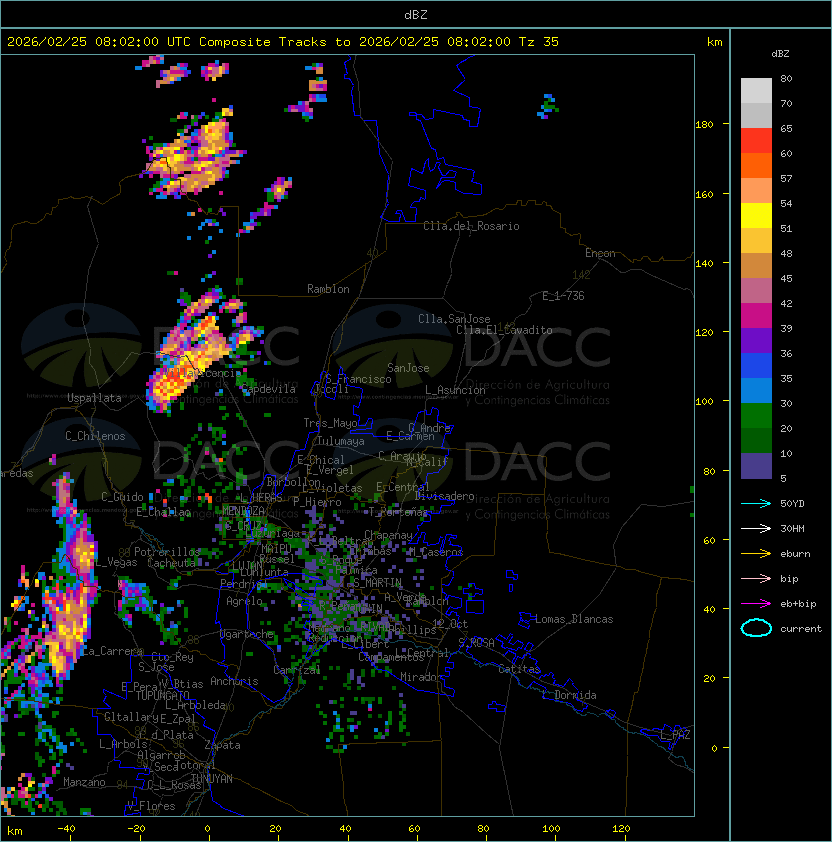The width and height of the screenshot is (832, 842).
Task: Click the 'Divisadero' map label
Action: pyautogui.click(x=444, y=496)
